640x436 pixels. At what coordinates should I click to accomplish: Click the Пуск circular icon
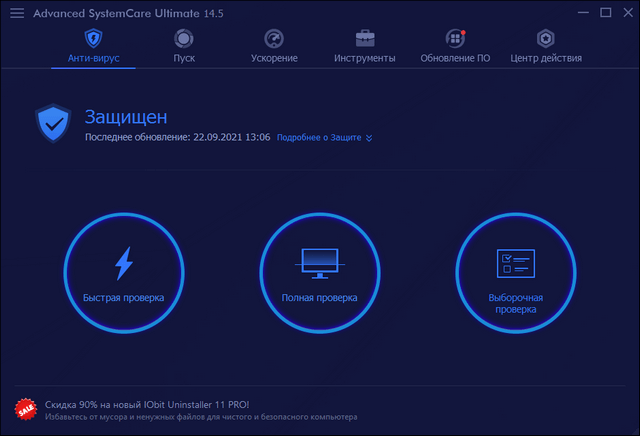click(x=184, y=38)
